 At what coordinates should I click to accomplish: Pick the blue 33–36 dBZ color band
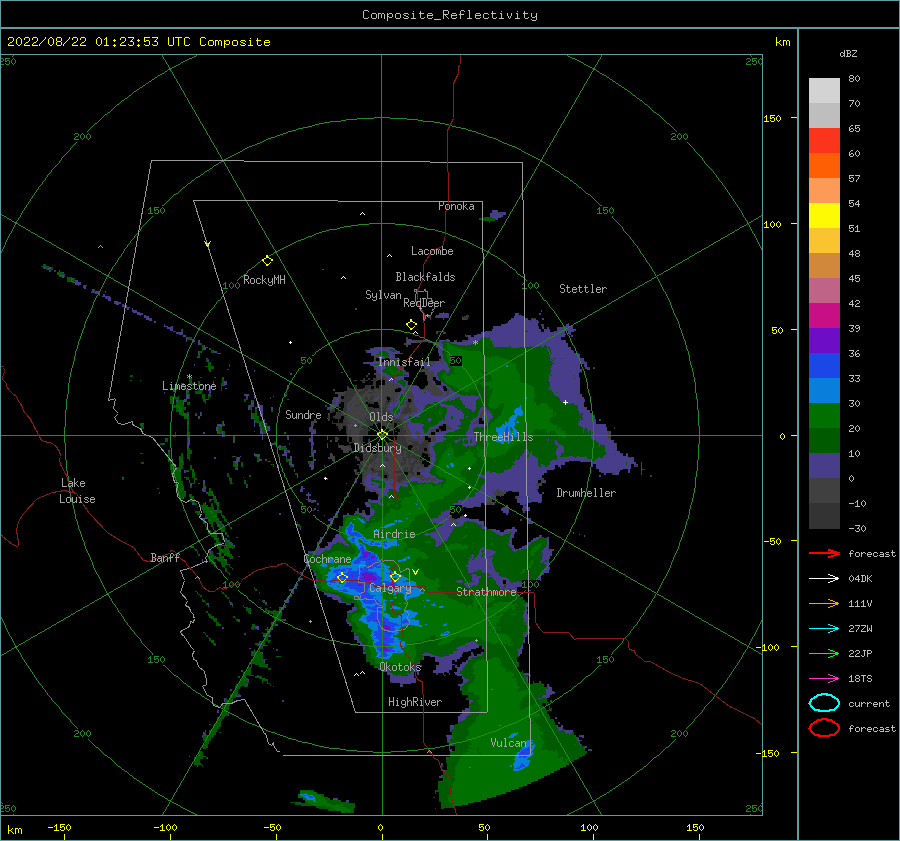[824, 365]
